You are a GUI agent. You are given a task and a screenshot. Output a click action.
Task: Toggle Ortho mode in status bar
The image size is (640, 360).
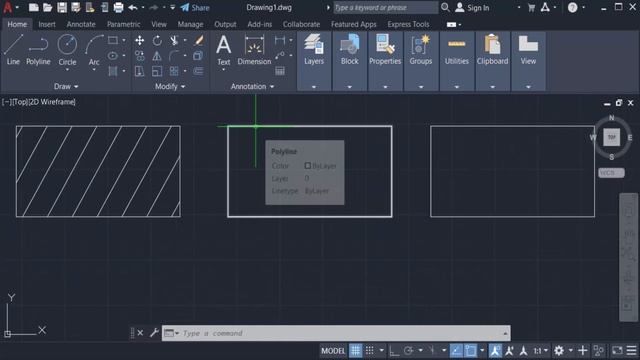394,351
